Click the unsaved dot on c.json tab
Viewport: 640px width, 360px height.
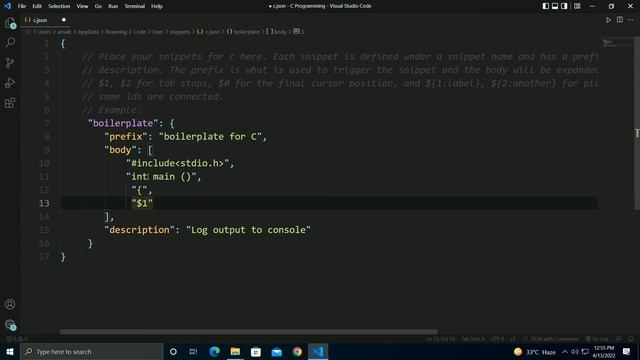[64, 20]
